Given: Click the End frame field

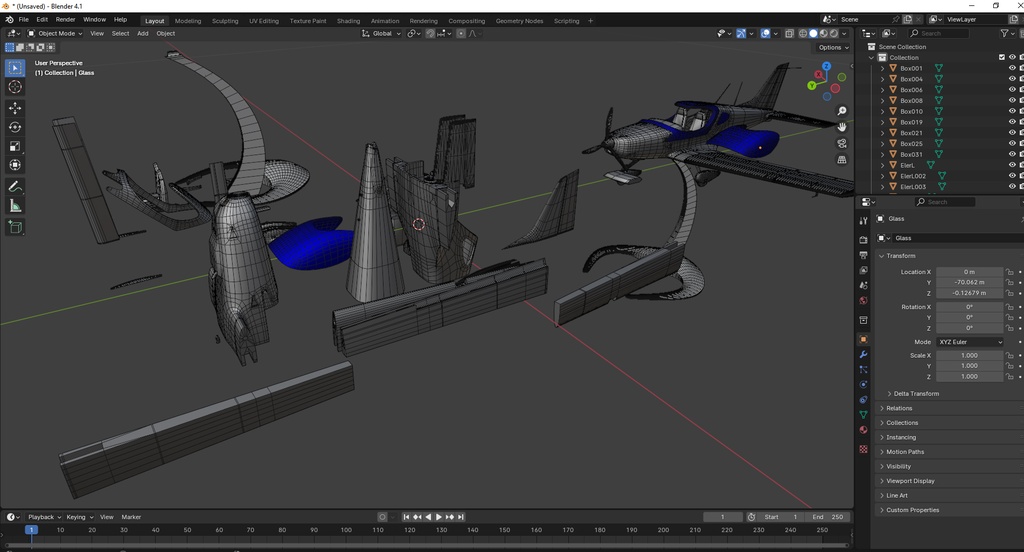Looking at the screenshot, I should (x=828, y=517).
